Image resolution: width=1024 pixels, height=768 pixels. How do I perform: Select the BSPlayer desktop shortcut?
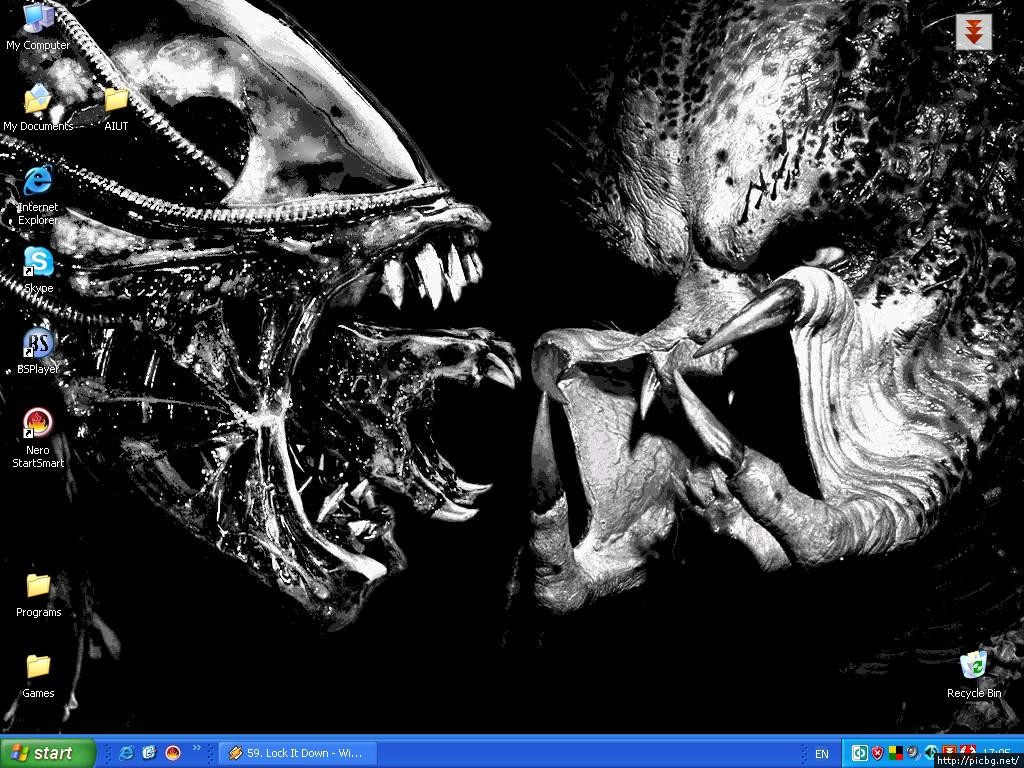pyautogui.click(x=38, y=351)
